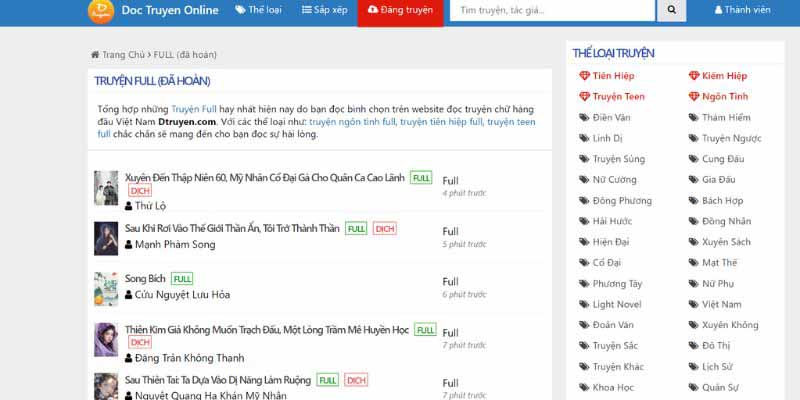Click author Đăng Trản Không Thanh
Viewport: 800px width, 400px height.
coord(189,358)
